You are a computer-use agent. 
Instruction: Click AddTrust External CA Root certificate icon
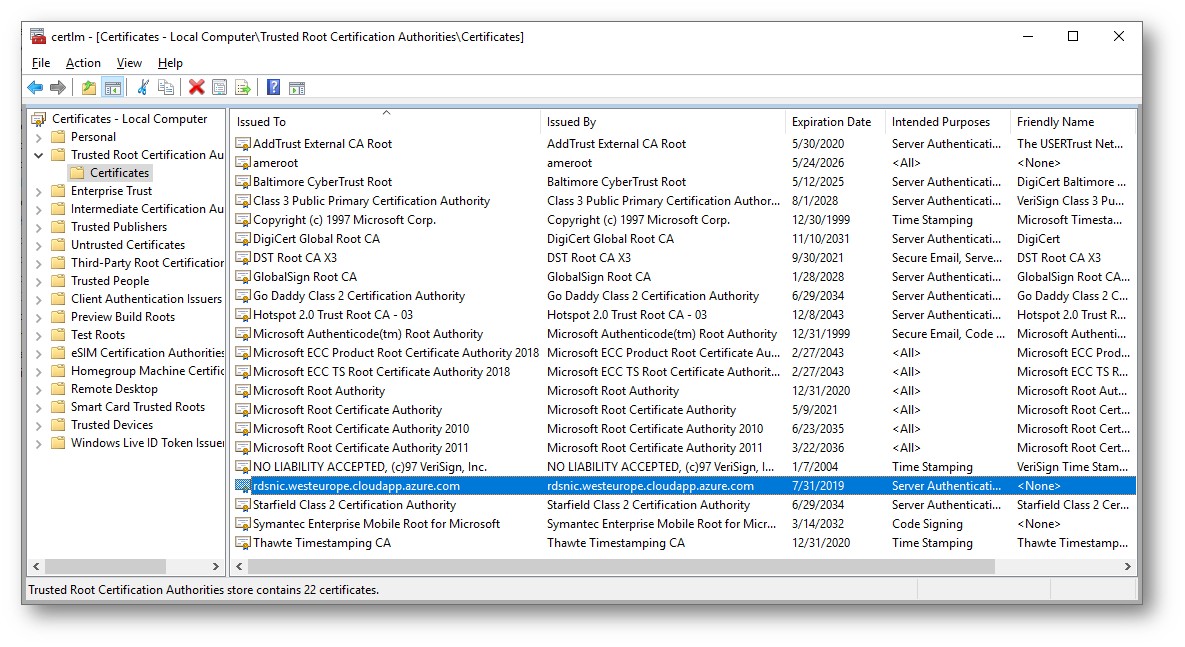(243, 144)
